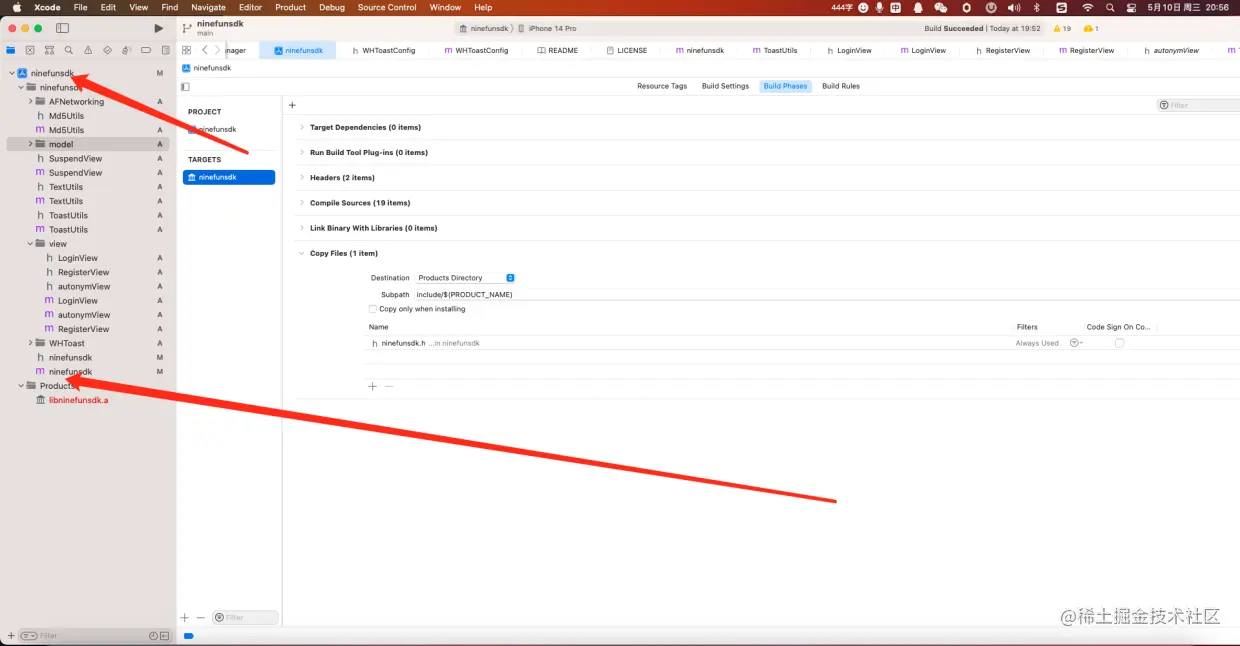Image resolution: width=1240 pixels, height=646 pixels.
Task: Select Md5Utils header file
Action: coord(66,116)
